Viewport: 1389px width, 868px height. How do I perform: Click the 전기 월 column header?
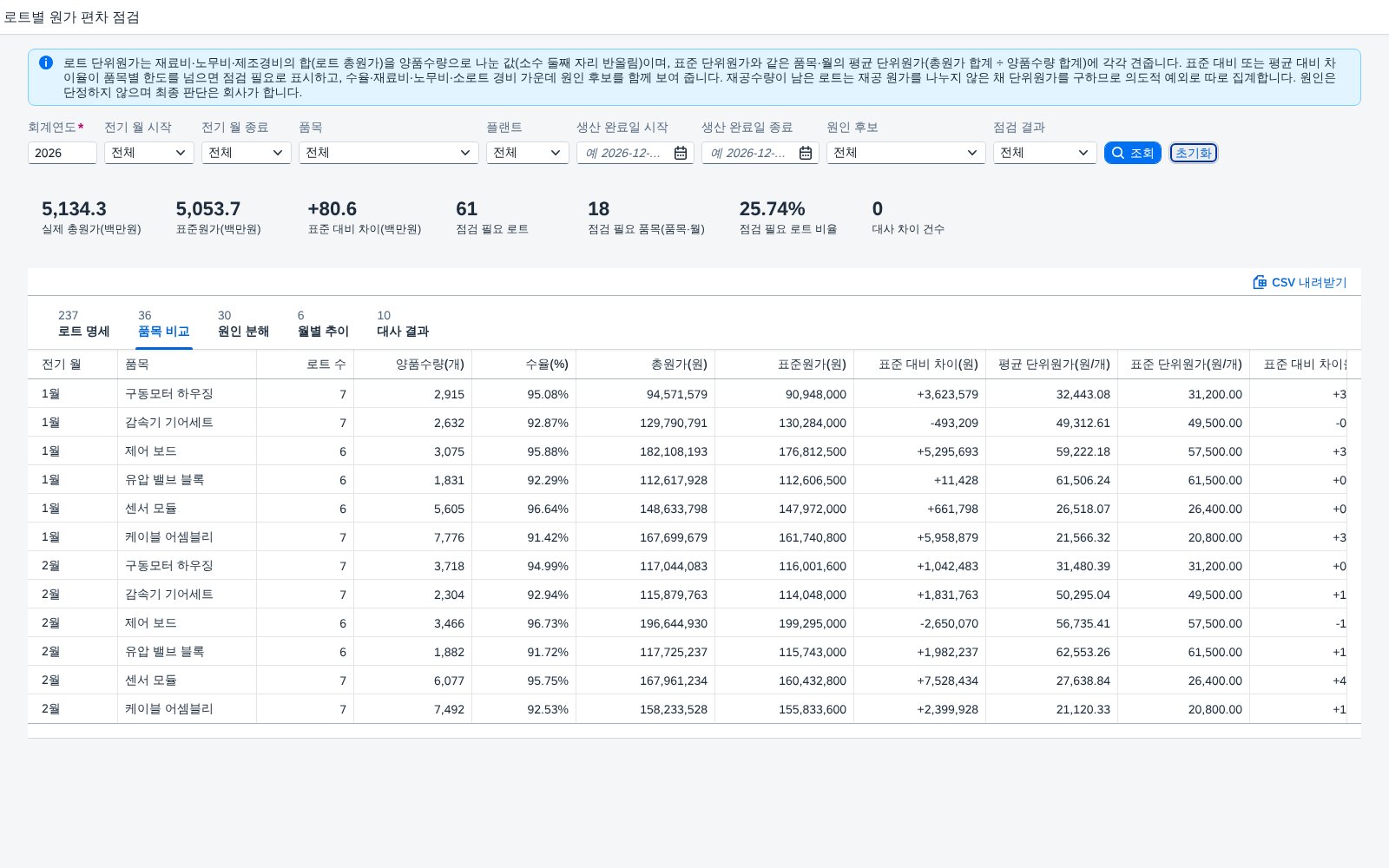tap(73, 365)
